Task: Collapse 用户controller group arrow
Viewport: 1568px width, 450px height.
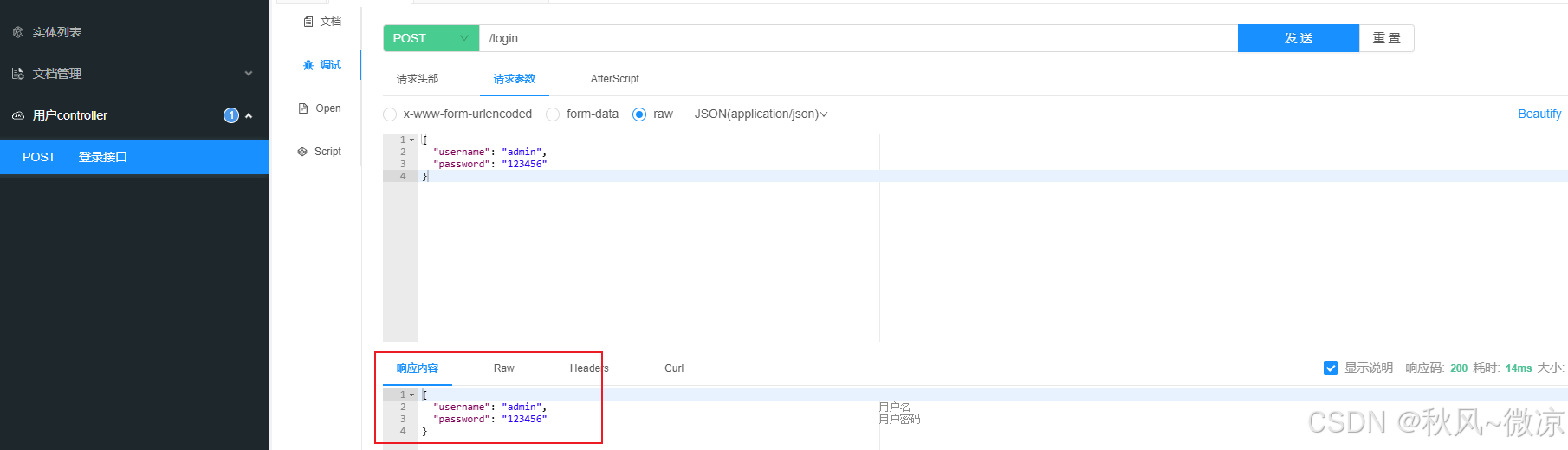Action: coord(249,115)
